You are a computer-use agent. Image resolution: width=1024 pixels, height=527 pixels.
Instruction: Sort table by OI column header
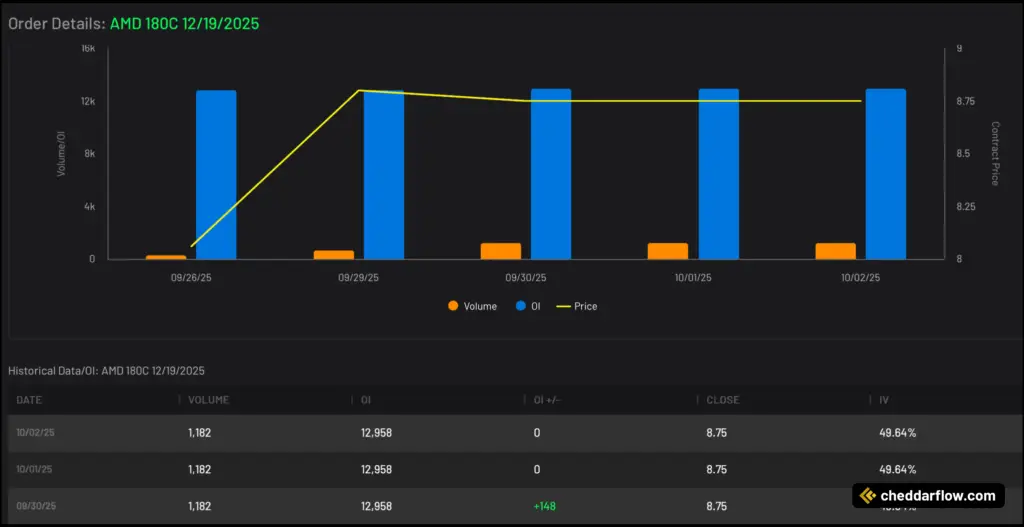[365, 400]
